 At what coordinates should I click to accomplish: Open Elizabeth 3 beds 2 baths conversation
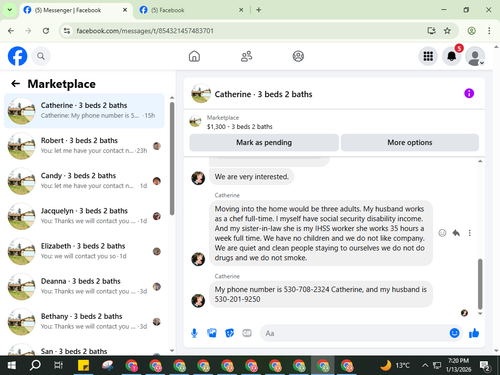(84, 251)
